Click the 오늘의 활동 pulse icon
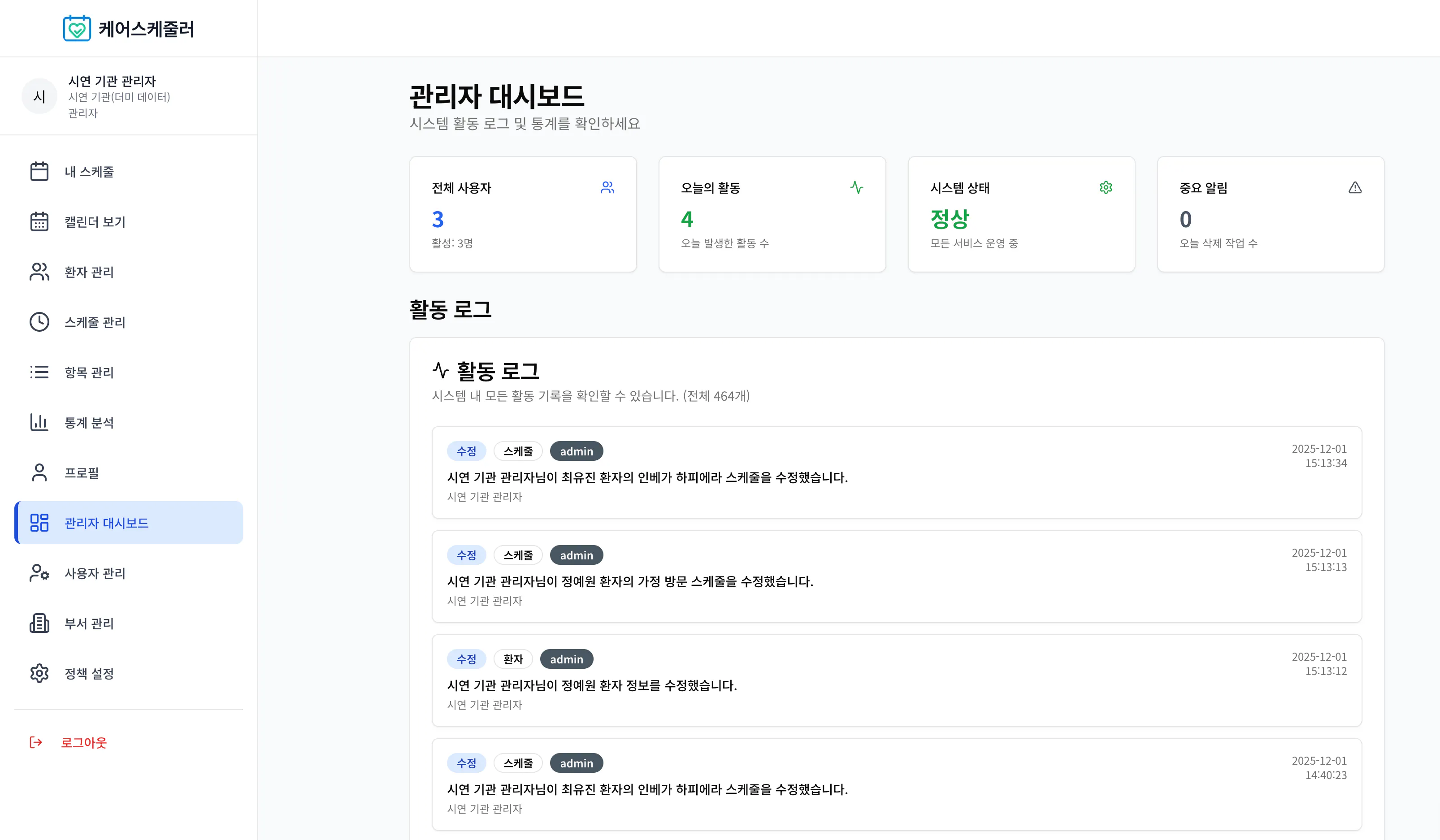1440x840 pixels. coord(856,187)
